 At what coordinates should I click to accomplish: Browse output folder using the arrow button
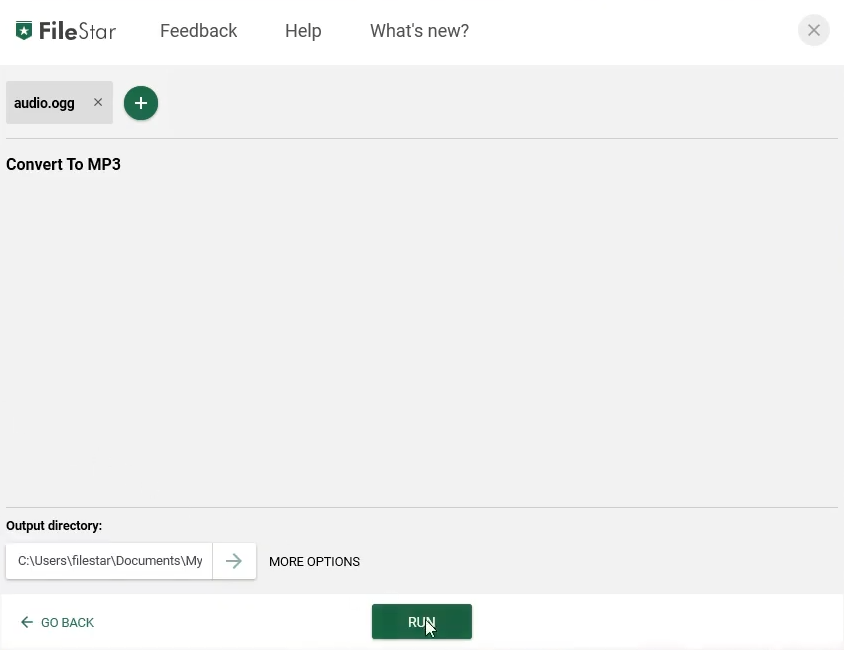coord(234,561)
